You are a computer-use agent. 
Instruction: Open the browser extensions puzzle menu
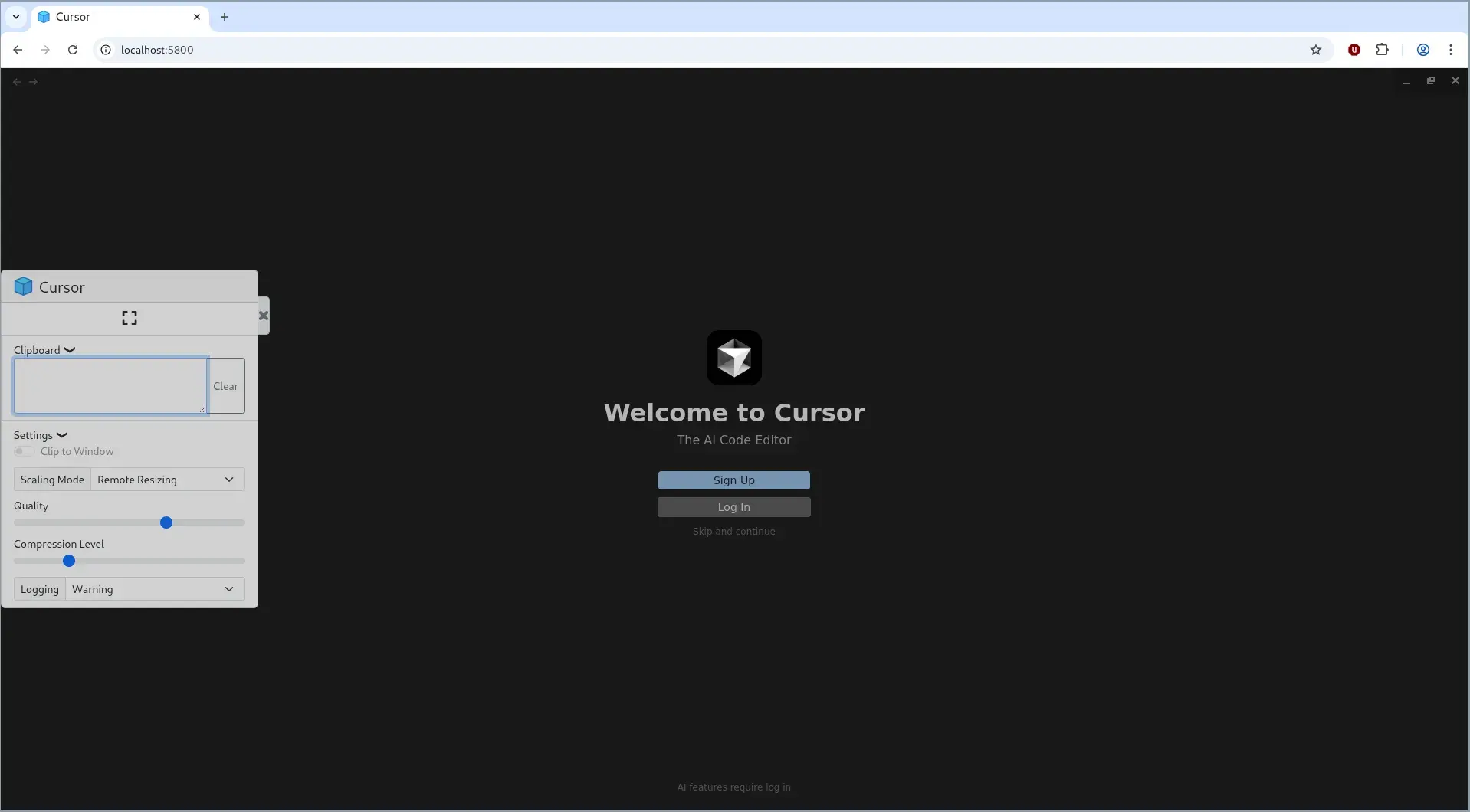(x=1382, y=50)
